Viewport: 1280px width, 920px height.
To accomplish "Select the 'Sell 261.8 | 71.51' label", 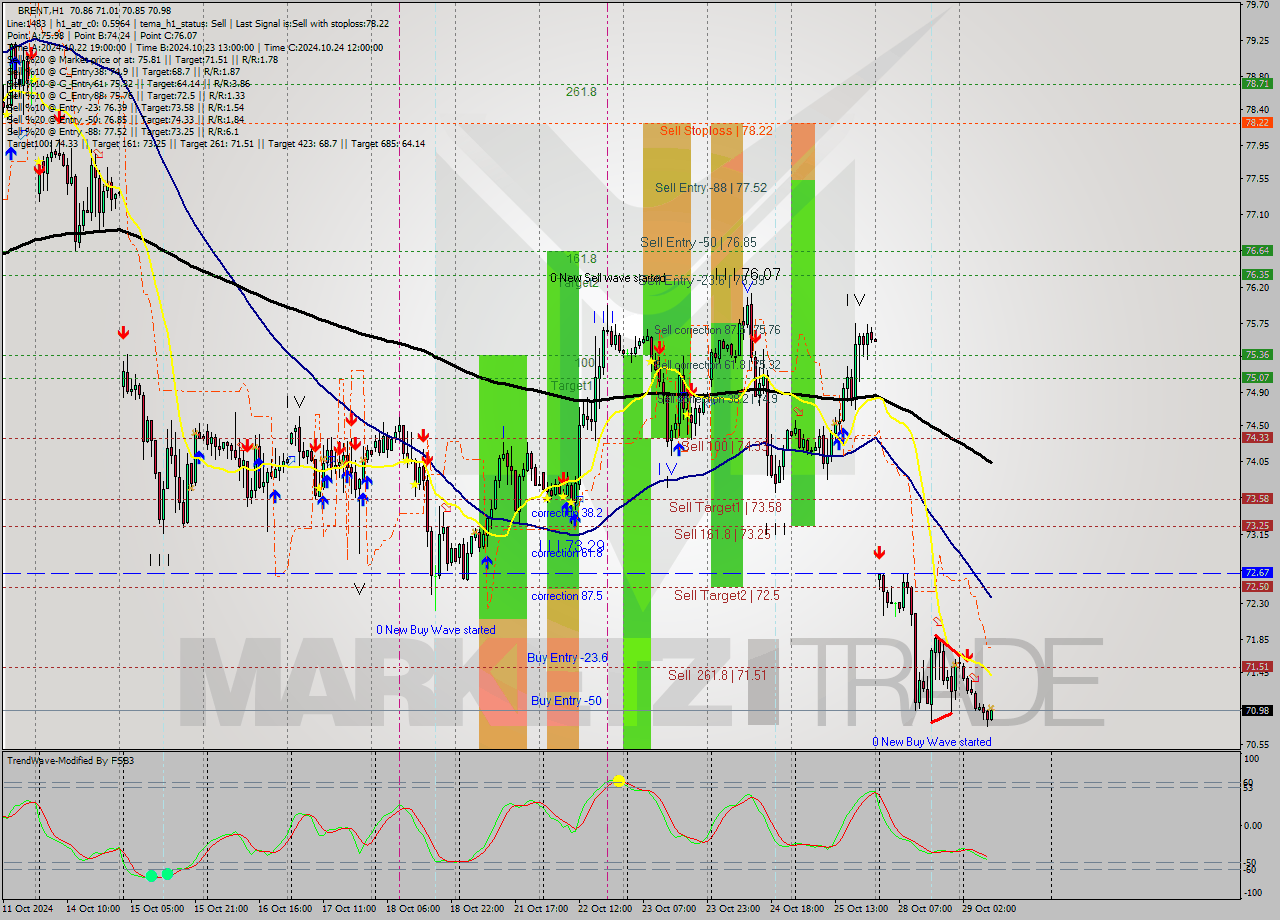I will point(717,675).
